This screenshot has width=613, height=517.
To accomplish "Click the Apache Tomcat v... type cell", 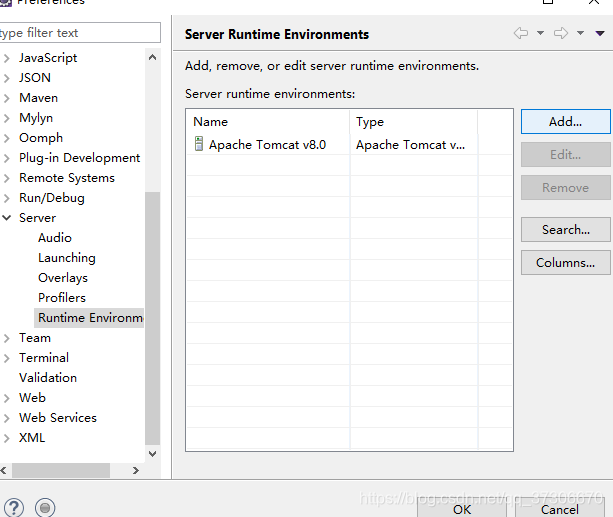I will 410,145.
